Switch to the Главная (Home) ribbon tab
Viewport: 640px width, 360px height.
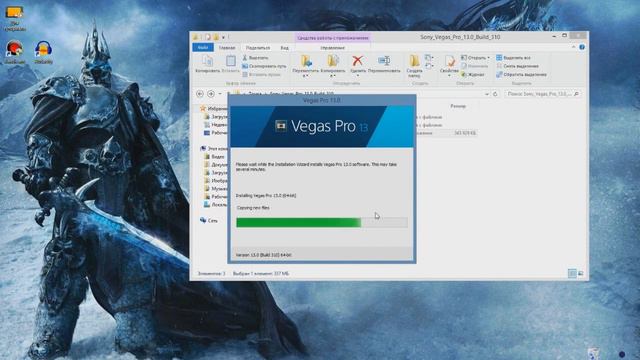click(x=227, y=48)
